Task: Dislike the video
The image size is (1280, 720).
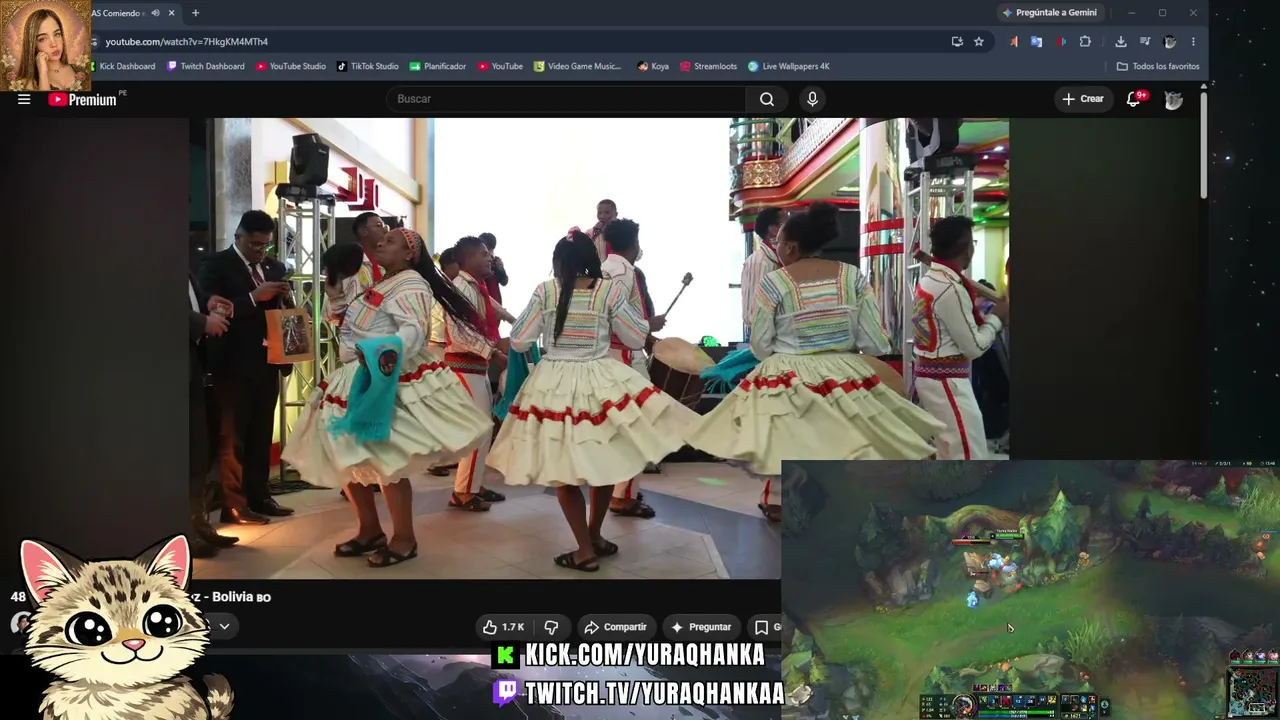Action: pyautogui.click(x=551, y=627)
